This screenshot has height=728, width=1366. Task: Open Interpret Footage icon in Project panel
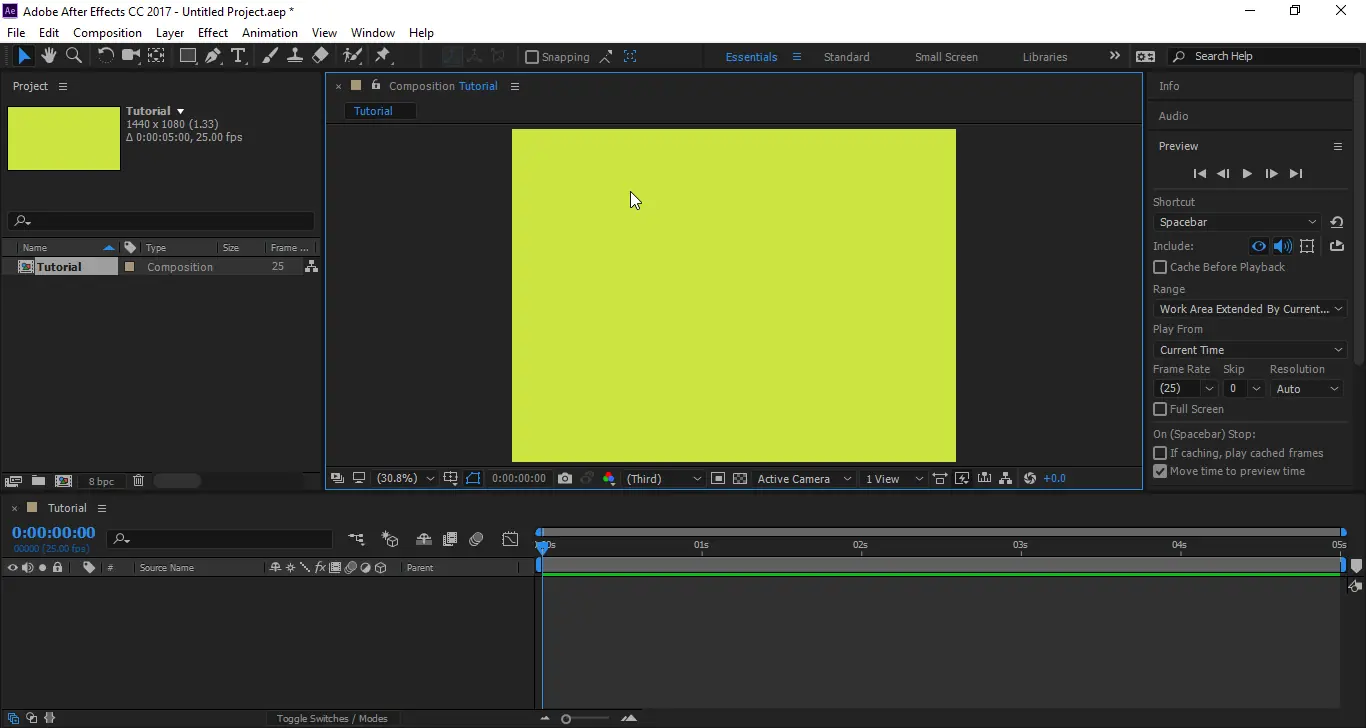pos(14,481)
